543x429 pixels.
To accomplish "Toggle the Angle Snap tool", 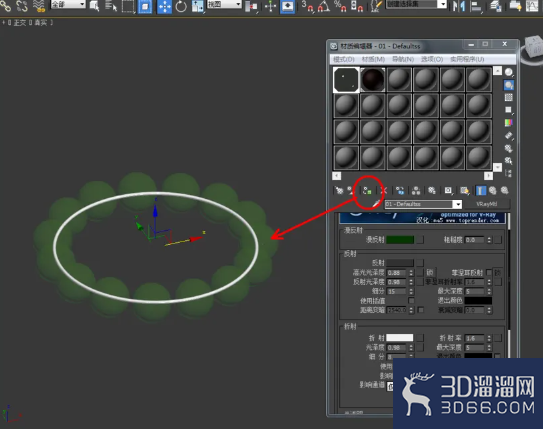I will pos(324,6).
